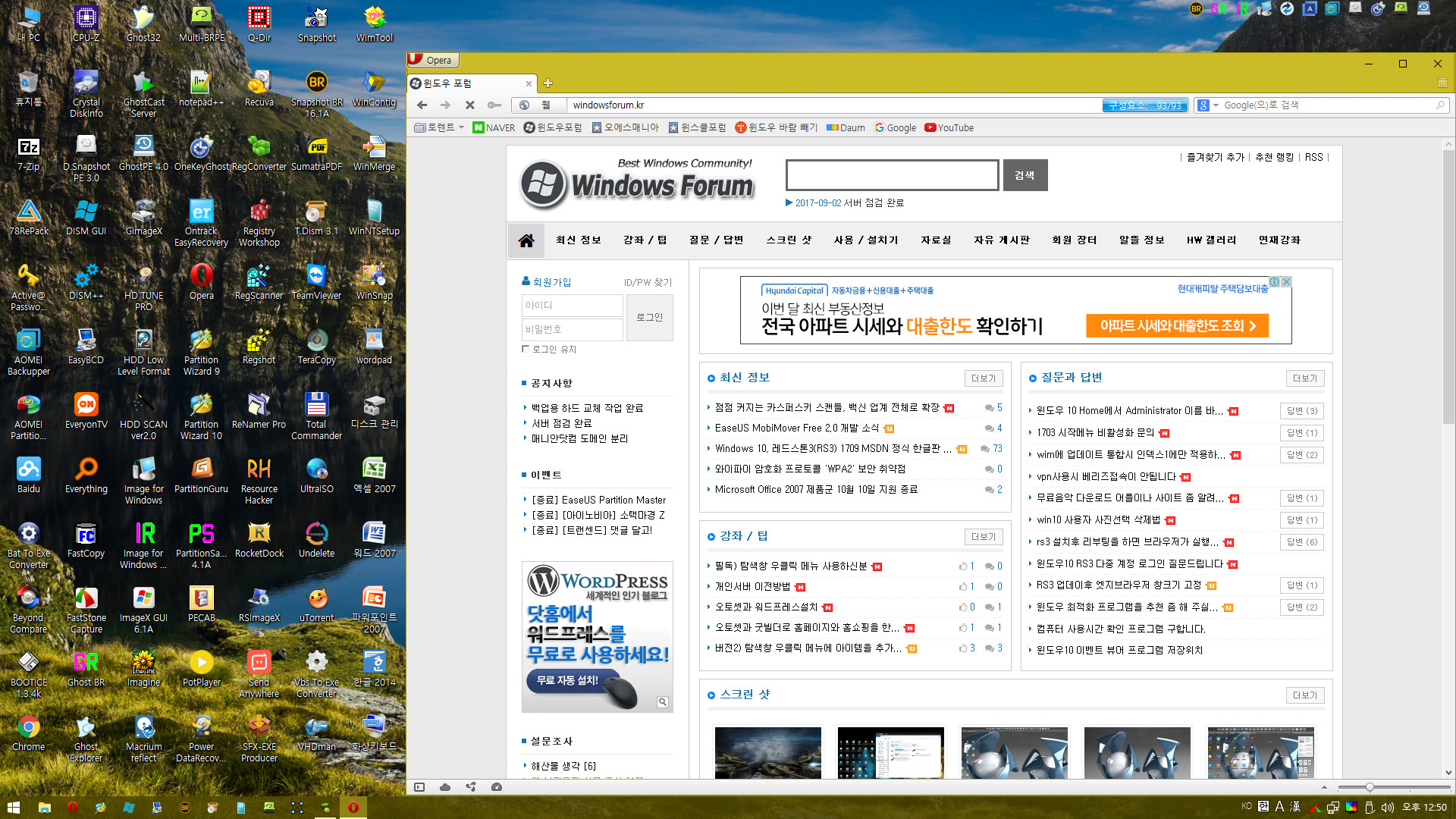Toggle the 로그인 유지 checkbox
The image size is (1456, 819).
tap(525, 349)
